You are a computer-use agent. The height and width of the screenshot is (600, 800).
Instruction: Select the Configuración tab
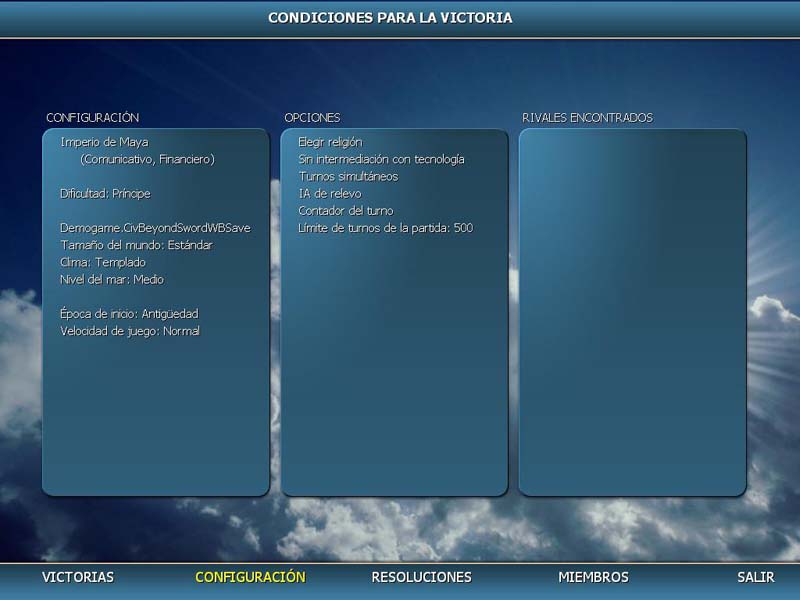(250, 577)
